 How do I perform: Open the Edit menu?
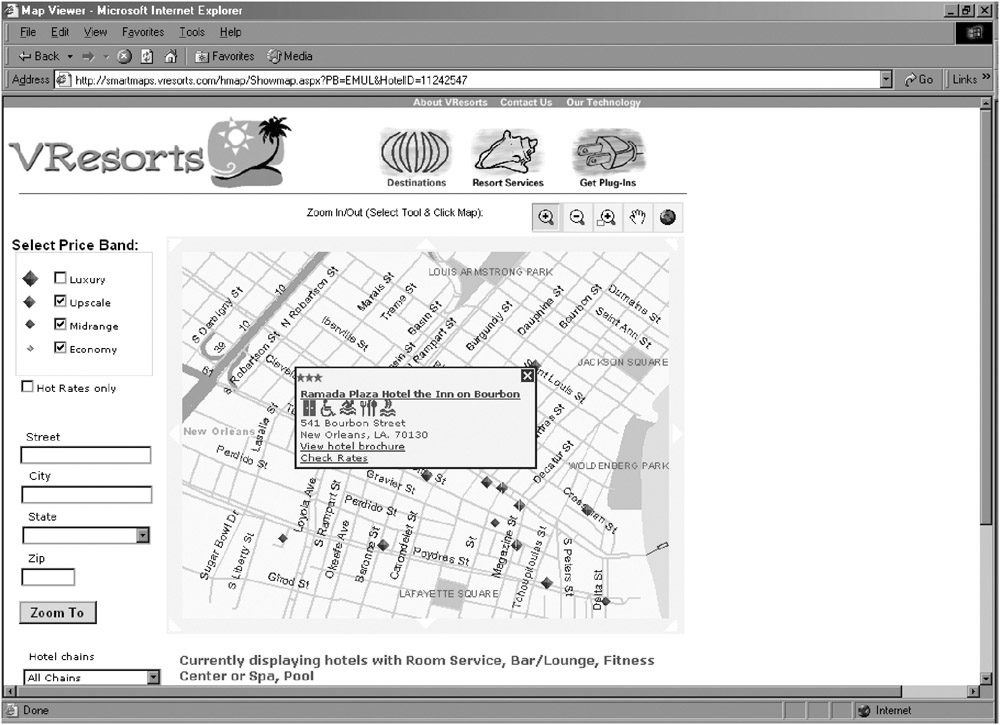60,32
